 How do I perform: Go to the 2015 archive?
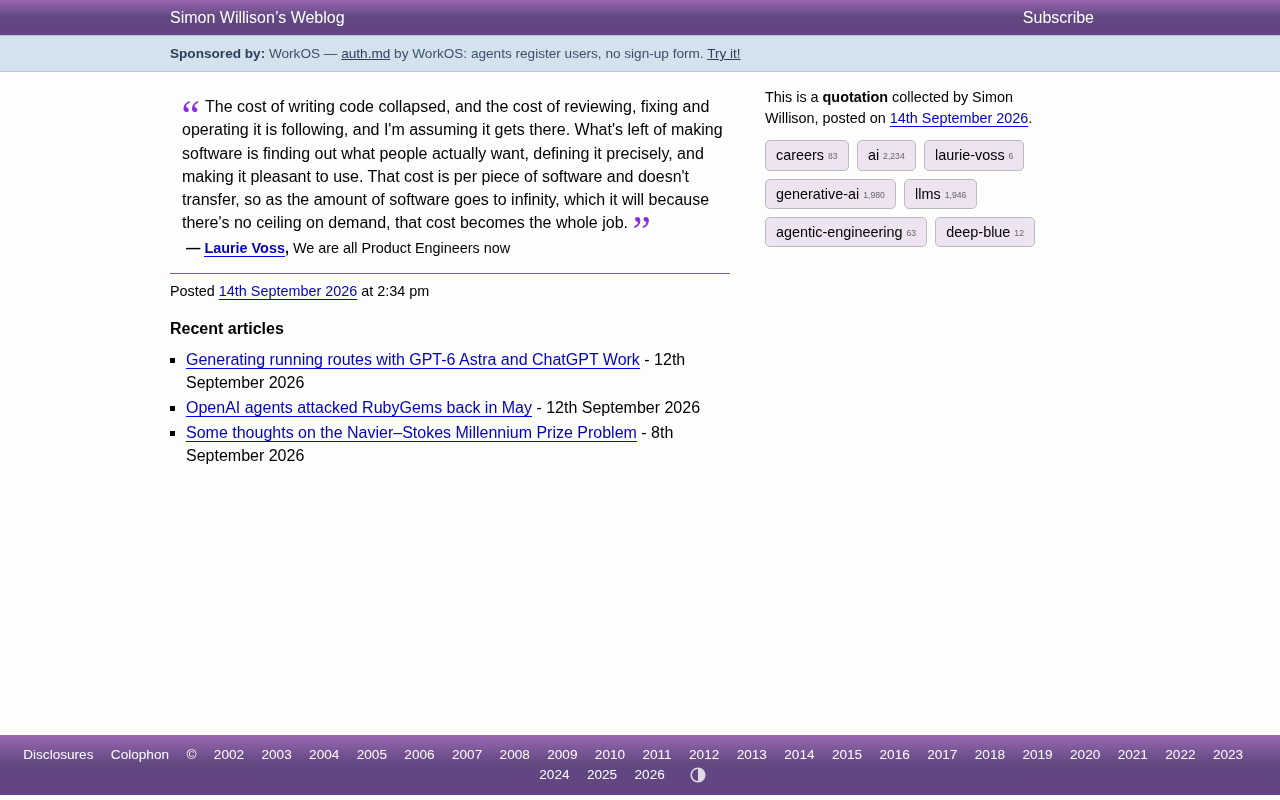pos(847,755)
